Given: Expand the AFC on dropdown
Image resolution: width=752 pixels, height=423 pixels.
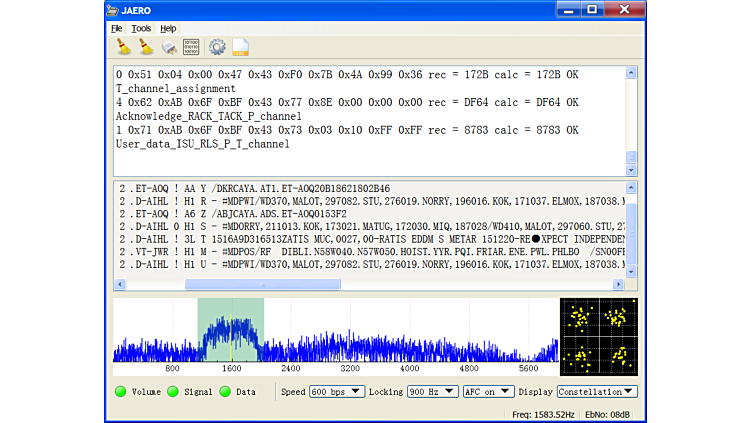Looking at the screenshot, I should pyautogui.click(x=487, y=392).
